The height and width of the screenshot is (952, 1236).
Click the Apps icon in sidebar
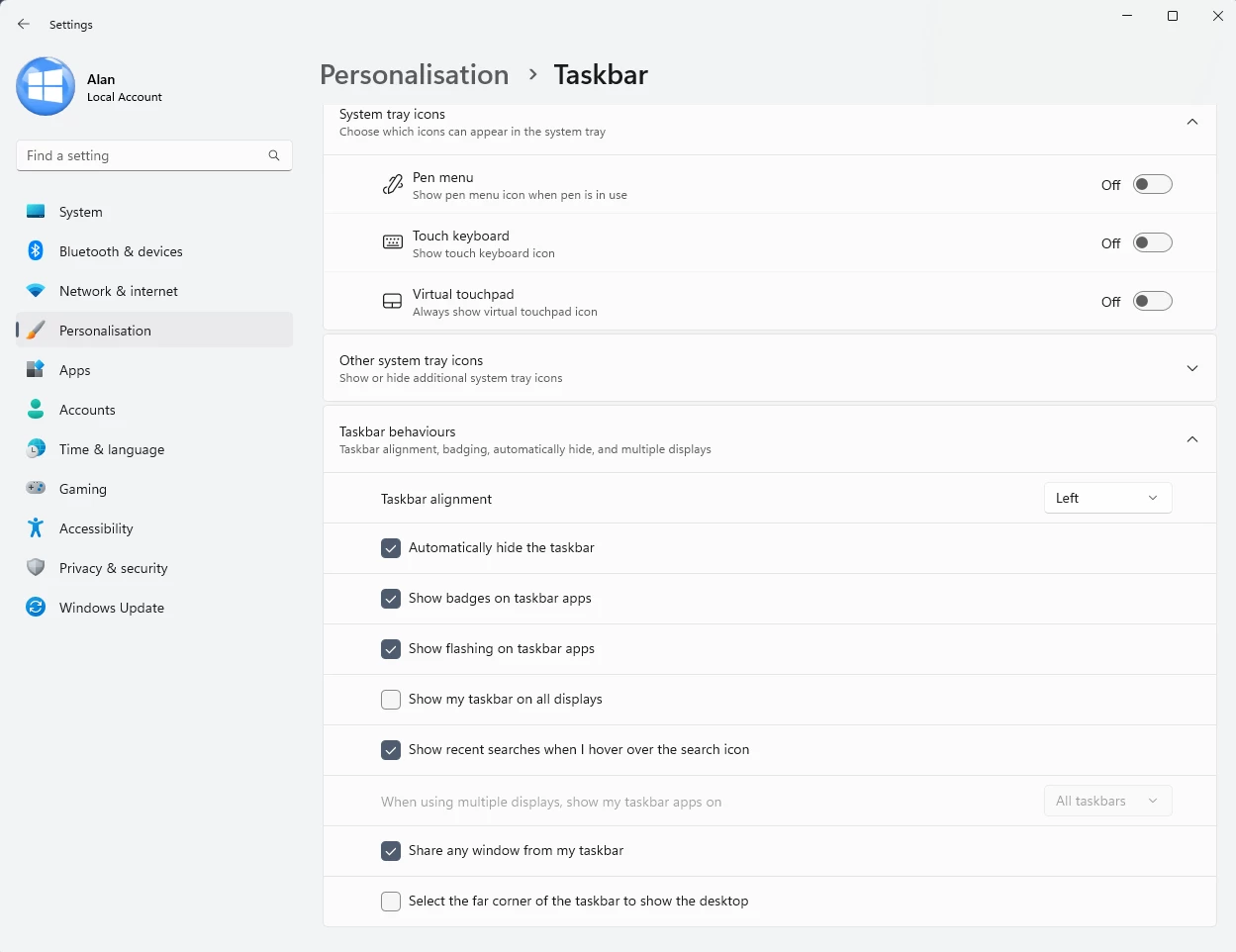36,370
